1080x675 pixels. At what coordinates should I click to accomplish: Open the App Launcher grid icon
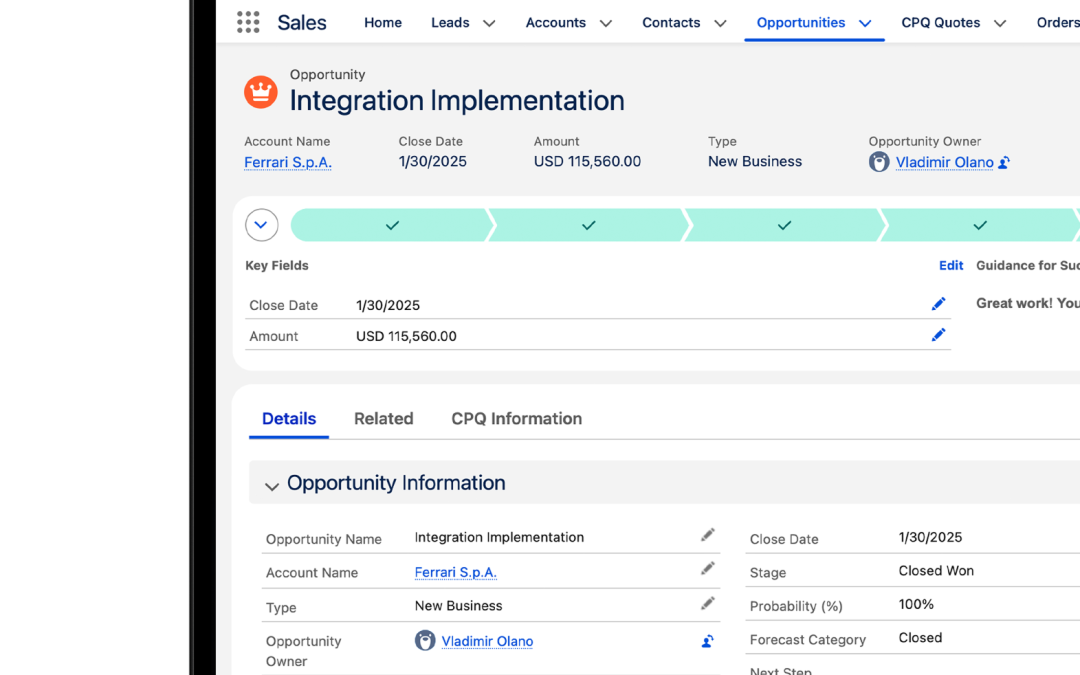[248, 22]
